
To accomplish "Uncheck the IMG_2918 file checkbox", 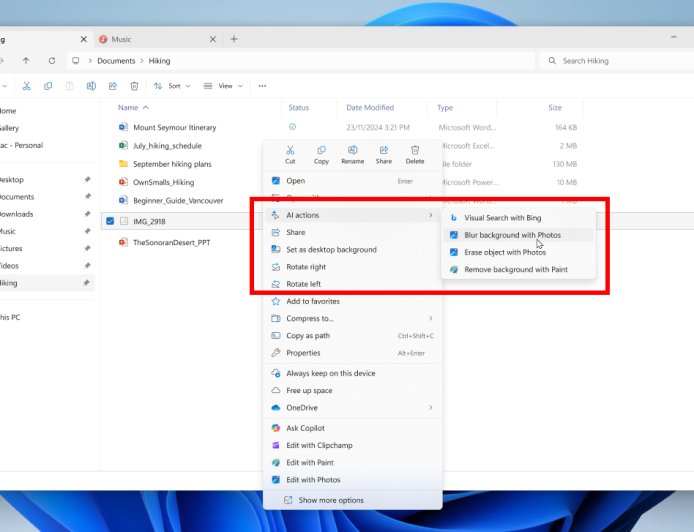I will 109,221.
